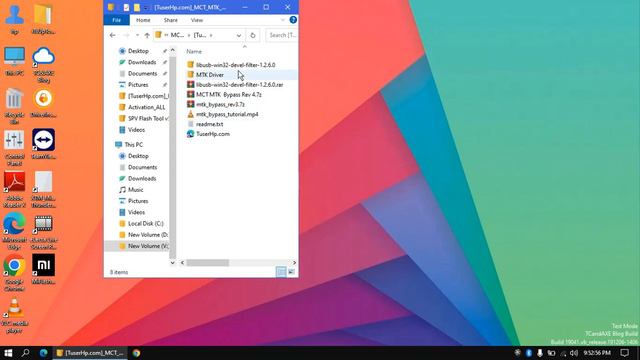This screenshot has width=640, height=360.
Task: Open network Wi-Fi tray icon
Action: (x=563, y=353)
